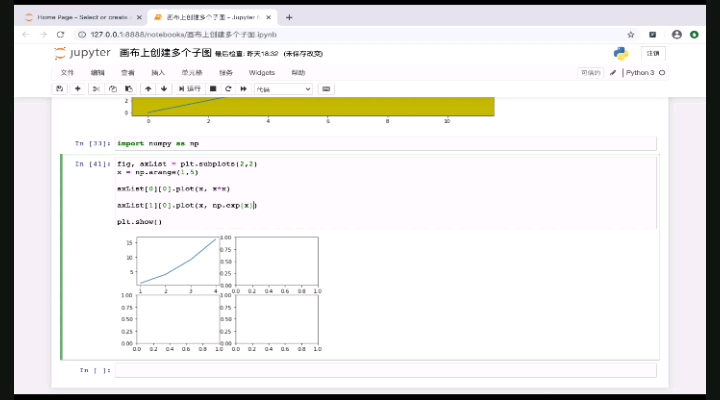This screenshot has height=400, width=720.
Task: Click the pencil edit mode icon
Action: point(613,73)
